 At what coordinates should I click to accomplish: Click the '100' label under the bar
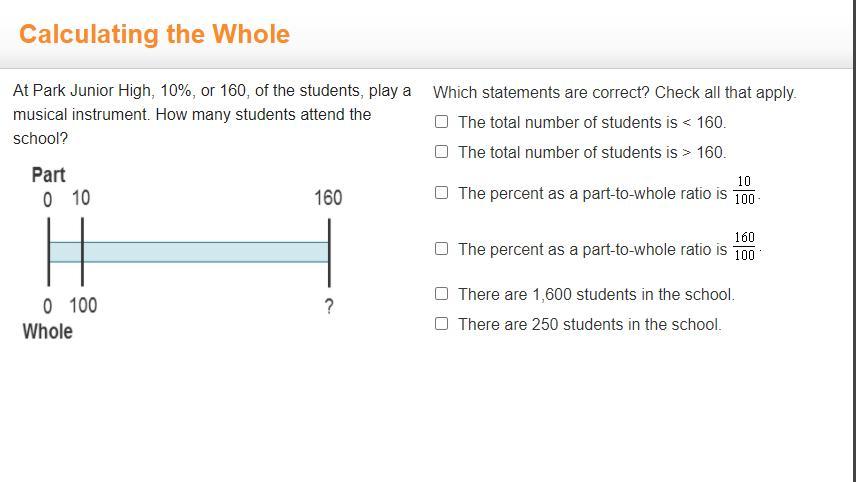coord(83,305)
